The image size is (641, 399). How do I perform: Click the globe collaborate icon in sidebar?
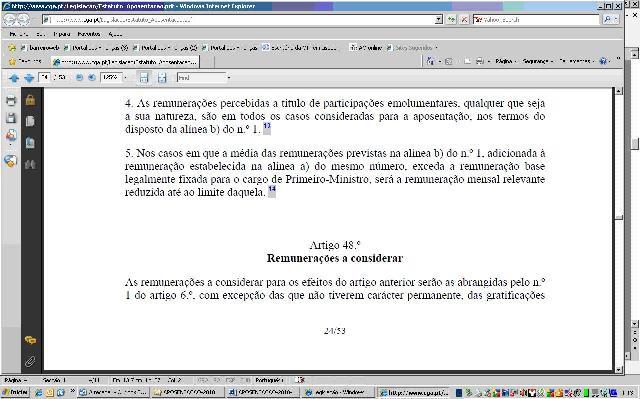(11, 161)
